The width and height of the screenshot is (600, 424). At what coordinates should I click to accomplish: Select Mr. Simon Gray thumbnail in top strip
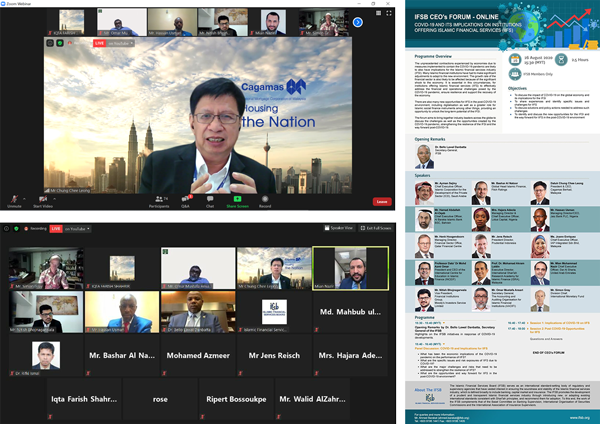click(x=324, y=22)
